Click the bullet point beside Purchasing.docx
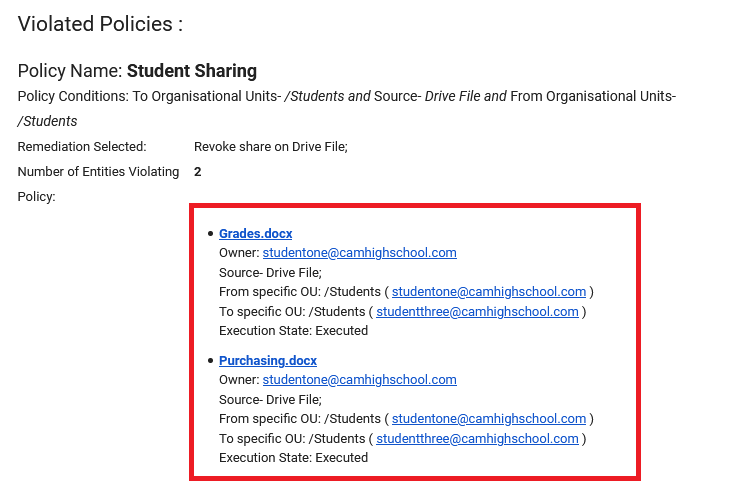This screenshot has height=490, width=737. 211,361
